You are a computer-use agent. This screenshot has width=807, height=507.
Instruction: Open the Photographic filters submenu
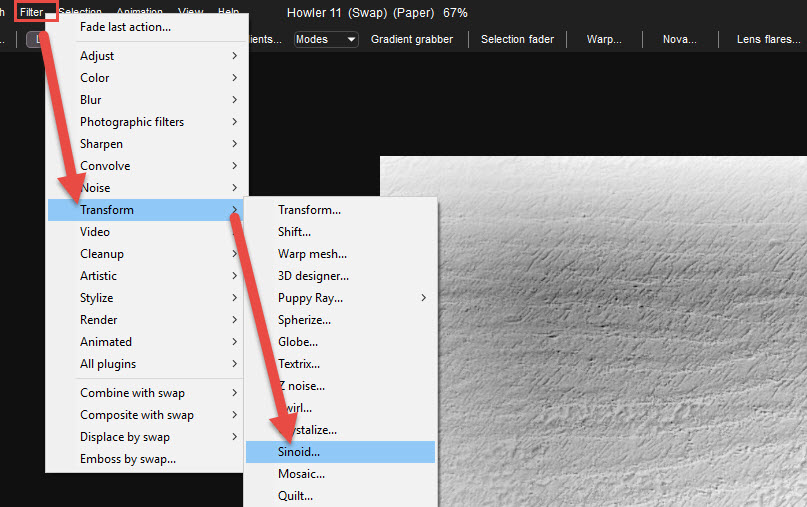[x=132, y=122]
